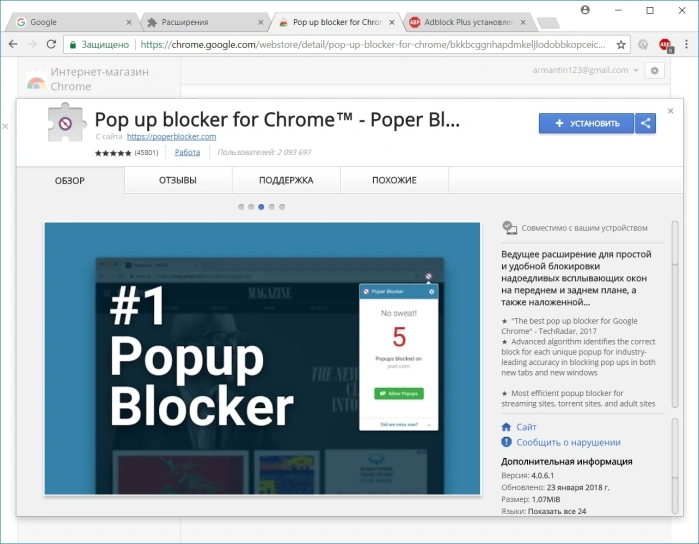699x544 pixels.
Task: Select the second screenshot carousel dot
Action: [x=251, y=207]
